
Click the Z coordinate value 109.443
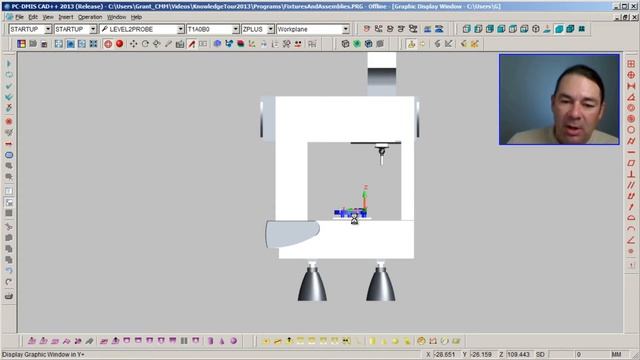pos(518,354)
